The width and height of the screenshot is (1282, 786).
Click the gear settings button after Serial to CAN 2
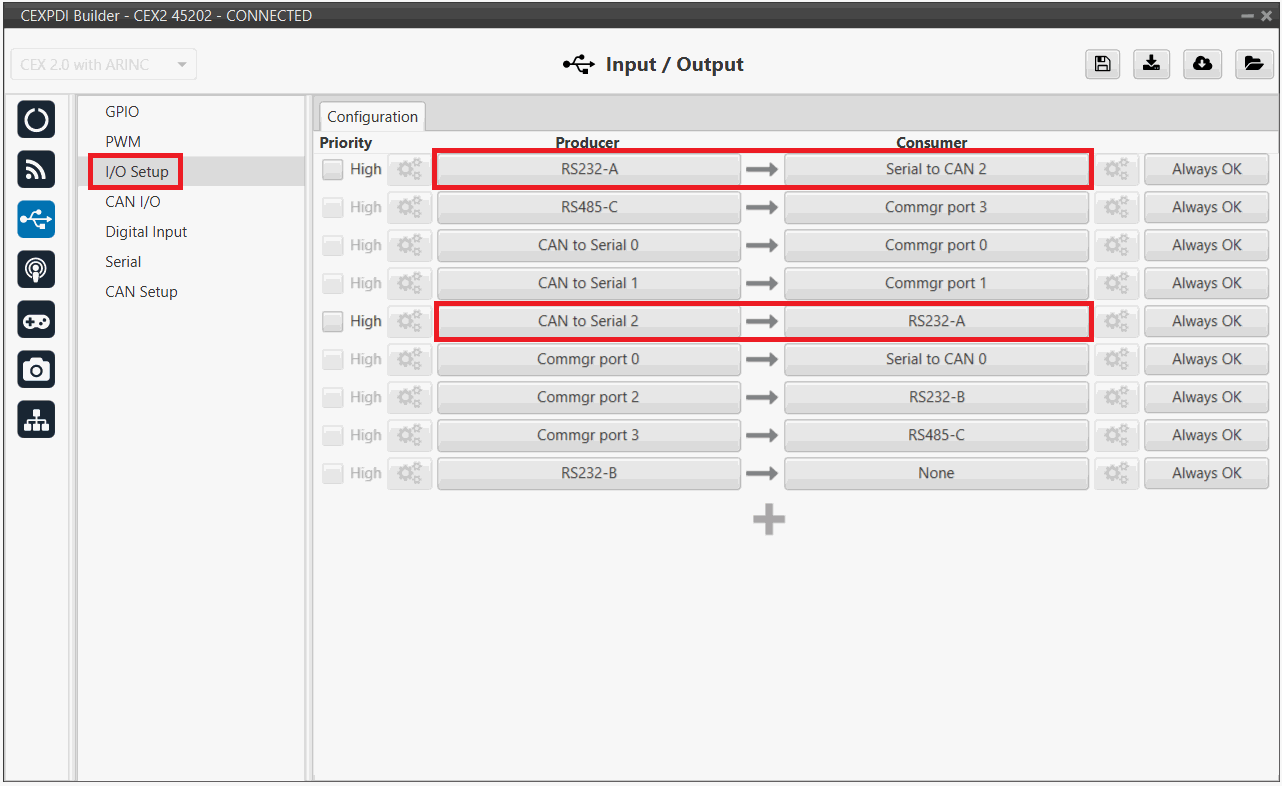1116,170
